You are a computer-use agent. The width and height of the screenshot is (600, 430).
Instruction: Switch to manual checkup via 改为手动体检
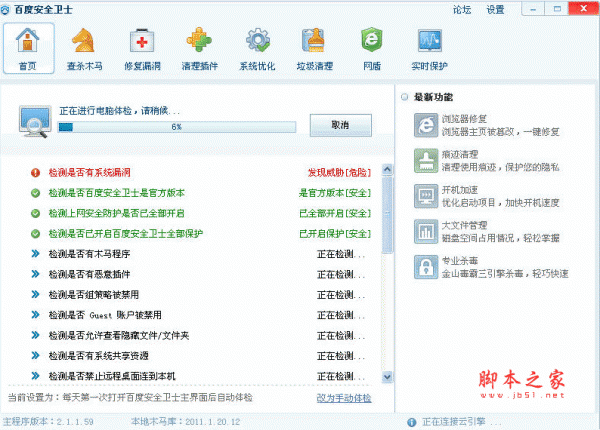point(344,398)
